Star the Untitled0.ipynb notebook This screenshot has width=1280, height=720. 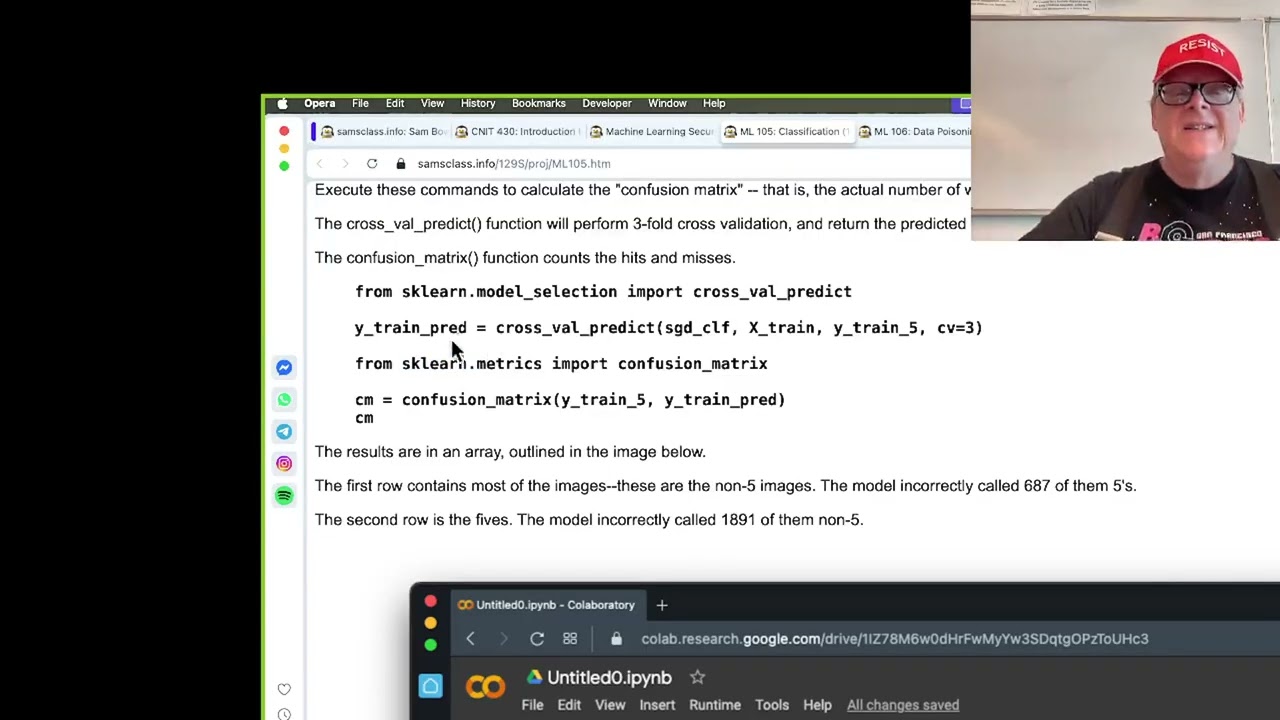[698, 678]
